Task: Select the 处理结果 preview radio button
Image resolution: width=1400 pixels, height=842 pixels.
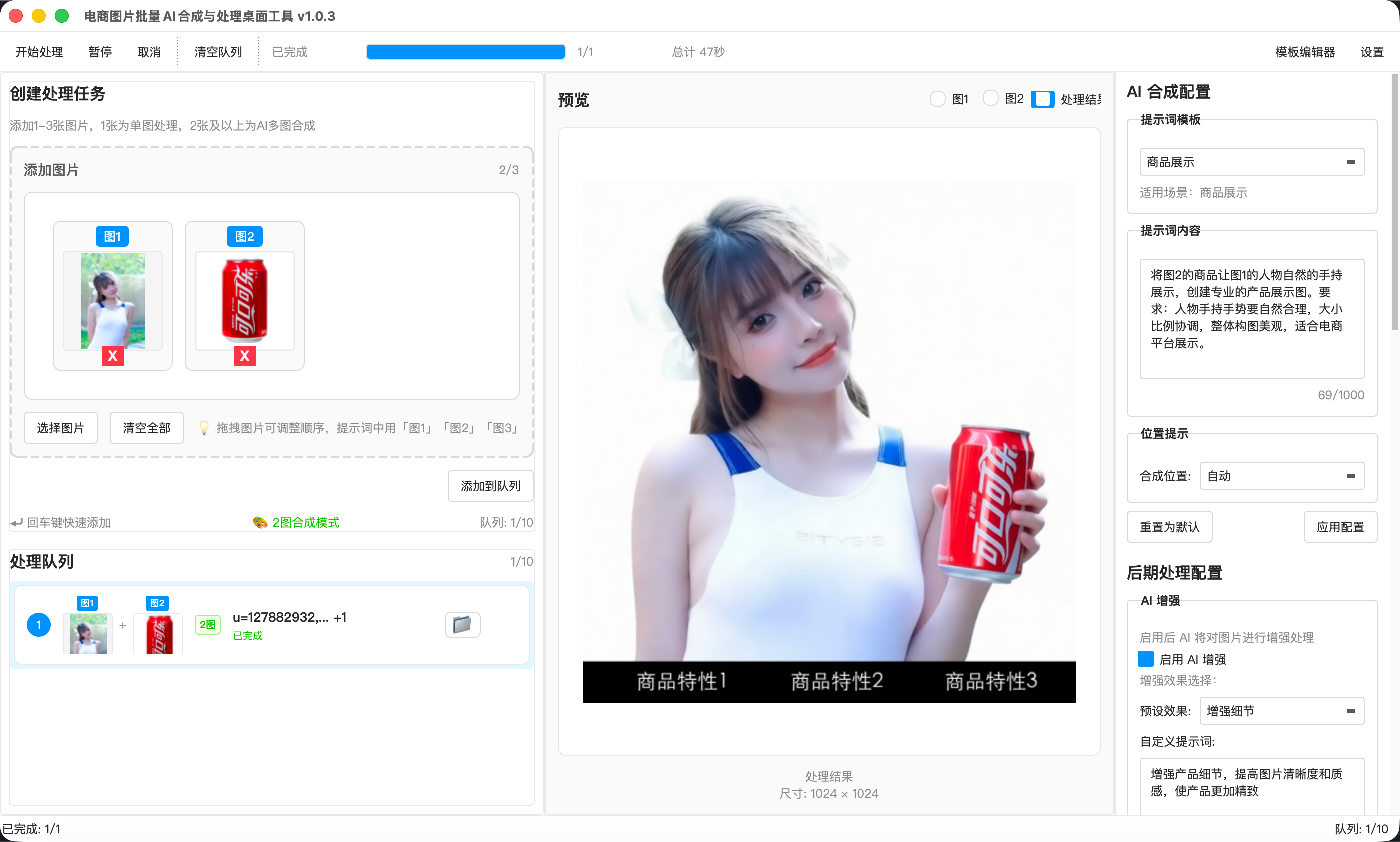Action: [x=1042, y=99]
